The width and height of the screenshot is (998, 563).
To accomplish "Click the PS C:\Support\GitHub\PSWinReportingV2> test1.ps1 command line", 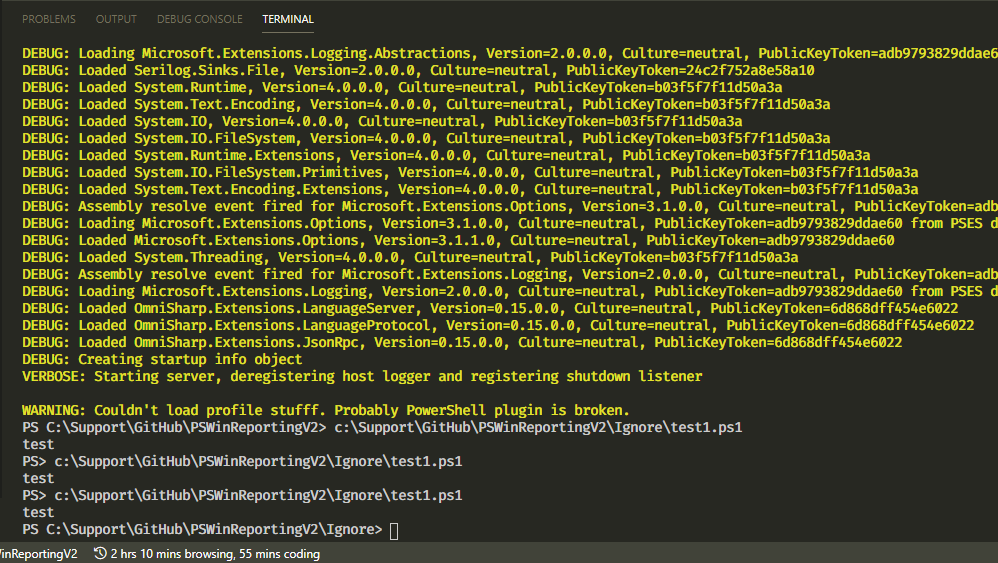I will pyautogui.click(x=382, y=427).
